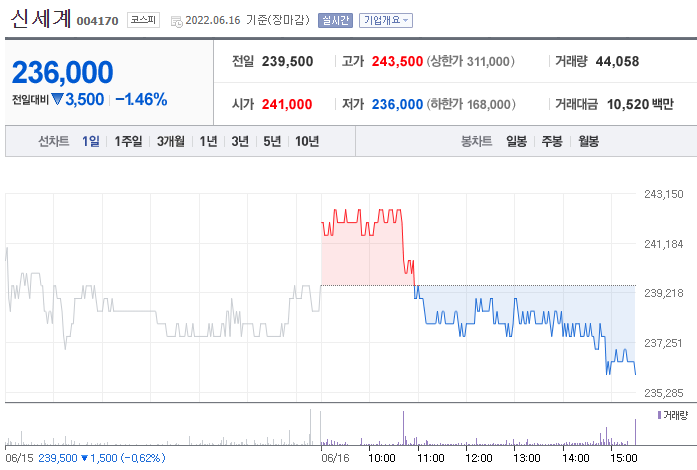Click the 235,285 y-axis label

pos(664,393)
